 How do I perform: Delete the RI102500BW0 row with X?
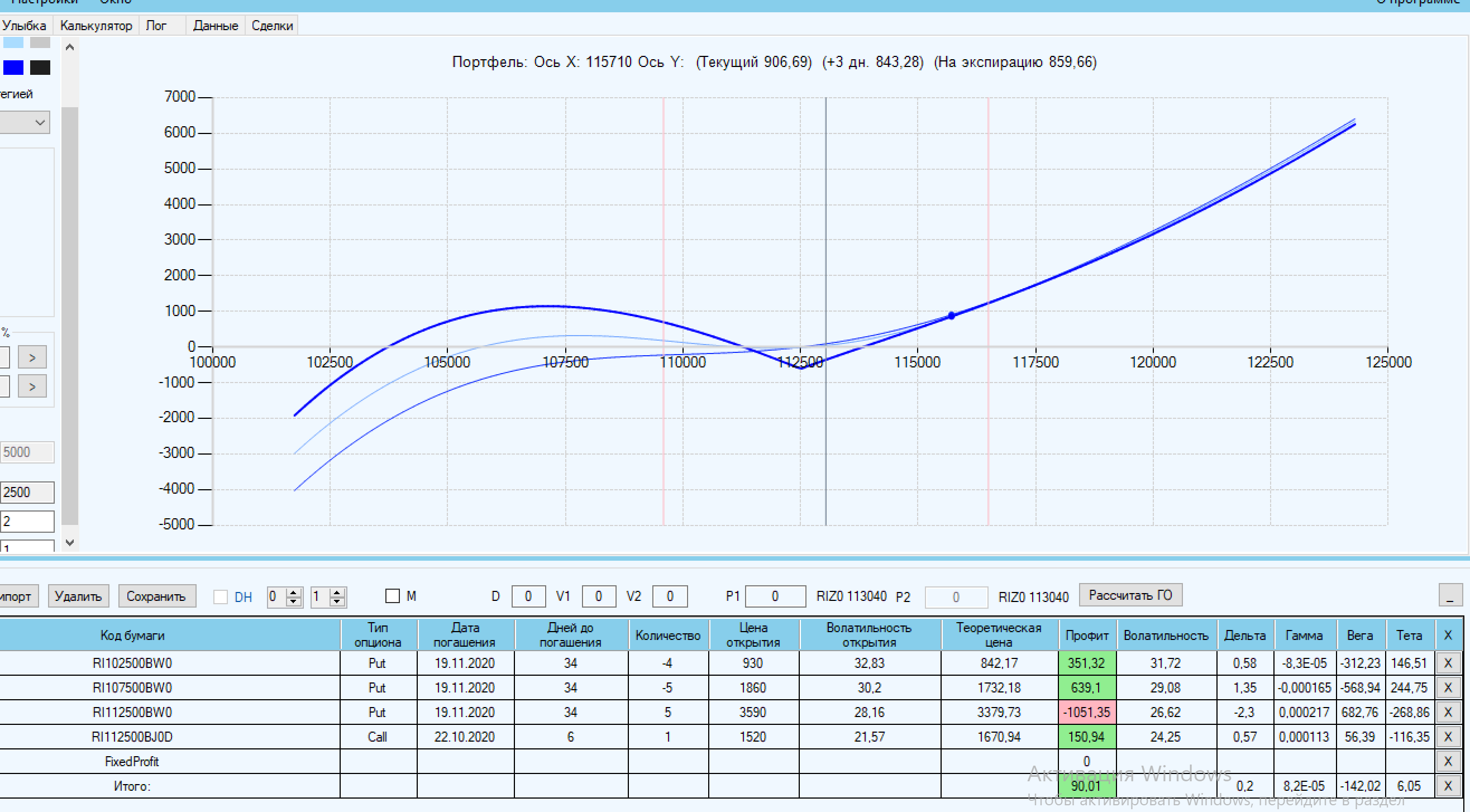(1447, 663)
